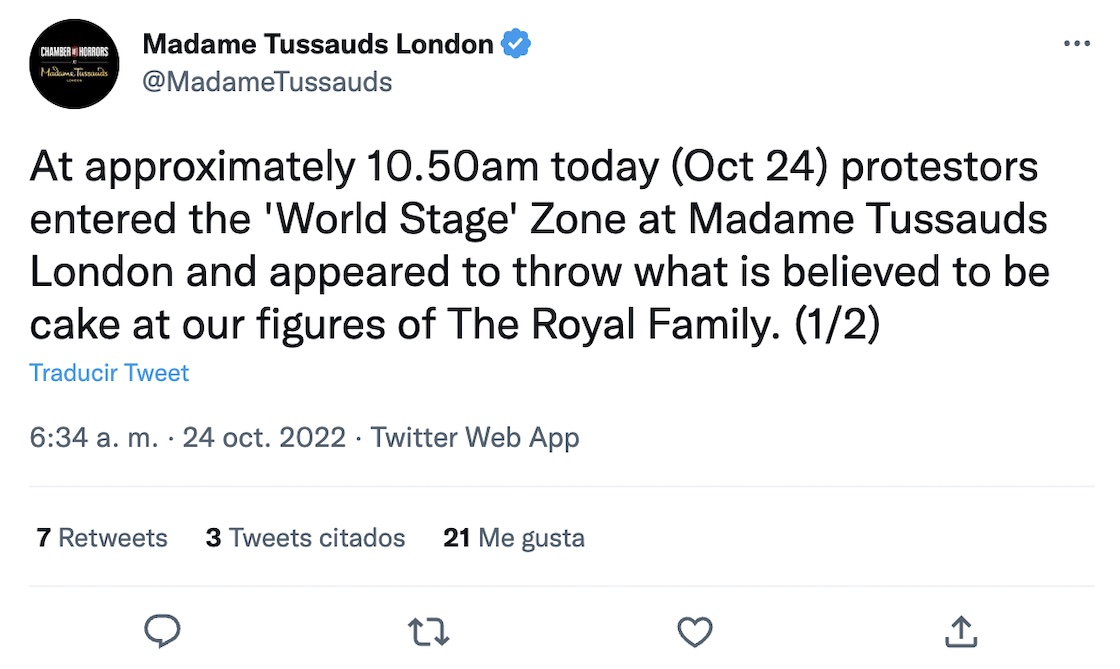Click the Traducir Tweet link
This screenshot has height=669, width=1120.
click(x=109, y=373)
